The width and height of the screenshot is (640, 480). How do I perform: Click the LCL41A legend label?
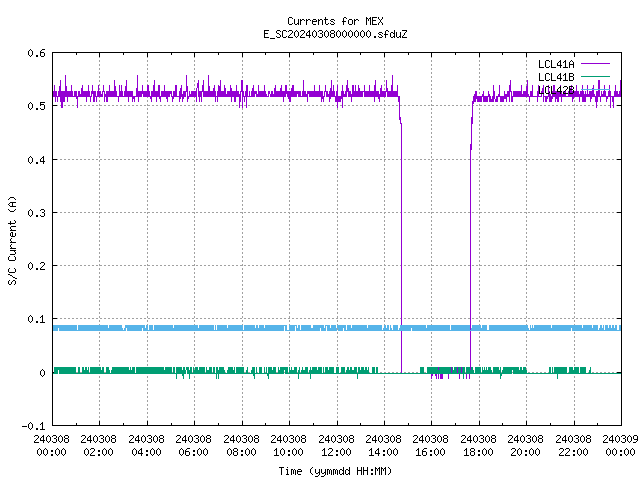(x=556, y=64)
